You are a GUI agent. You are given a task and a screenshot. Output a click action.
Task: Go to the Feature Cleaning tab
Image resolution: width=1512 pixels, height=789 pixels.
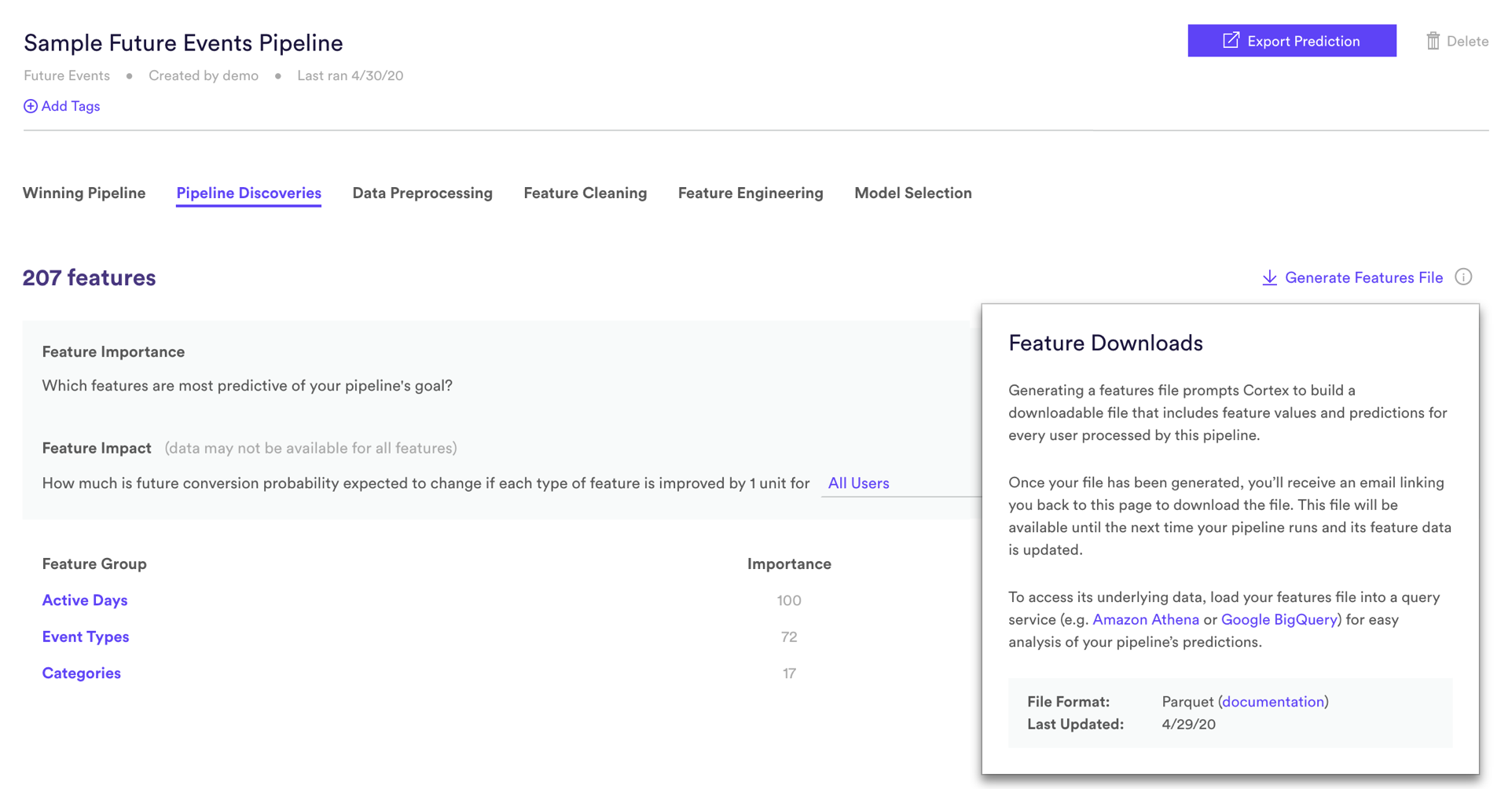585,193
